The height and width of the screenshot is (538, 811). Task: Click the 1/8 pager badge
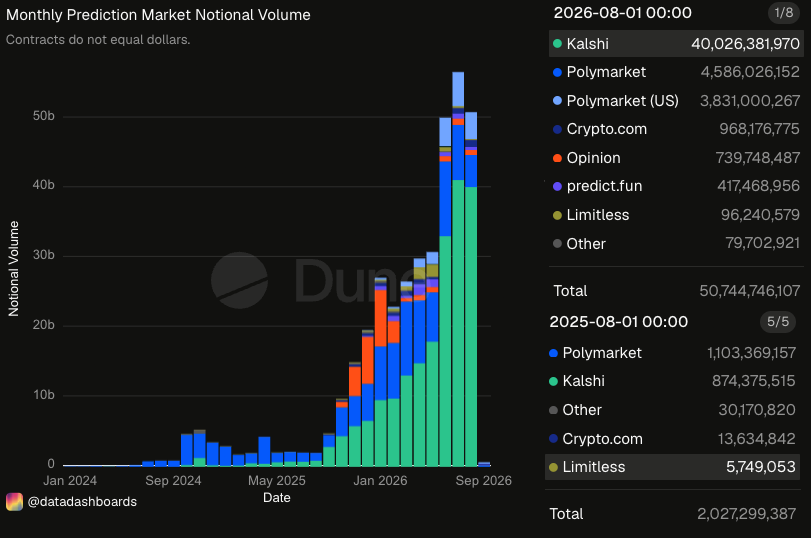tap(784, 12)
